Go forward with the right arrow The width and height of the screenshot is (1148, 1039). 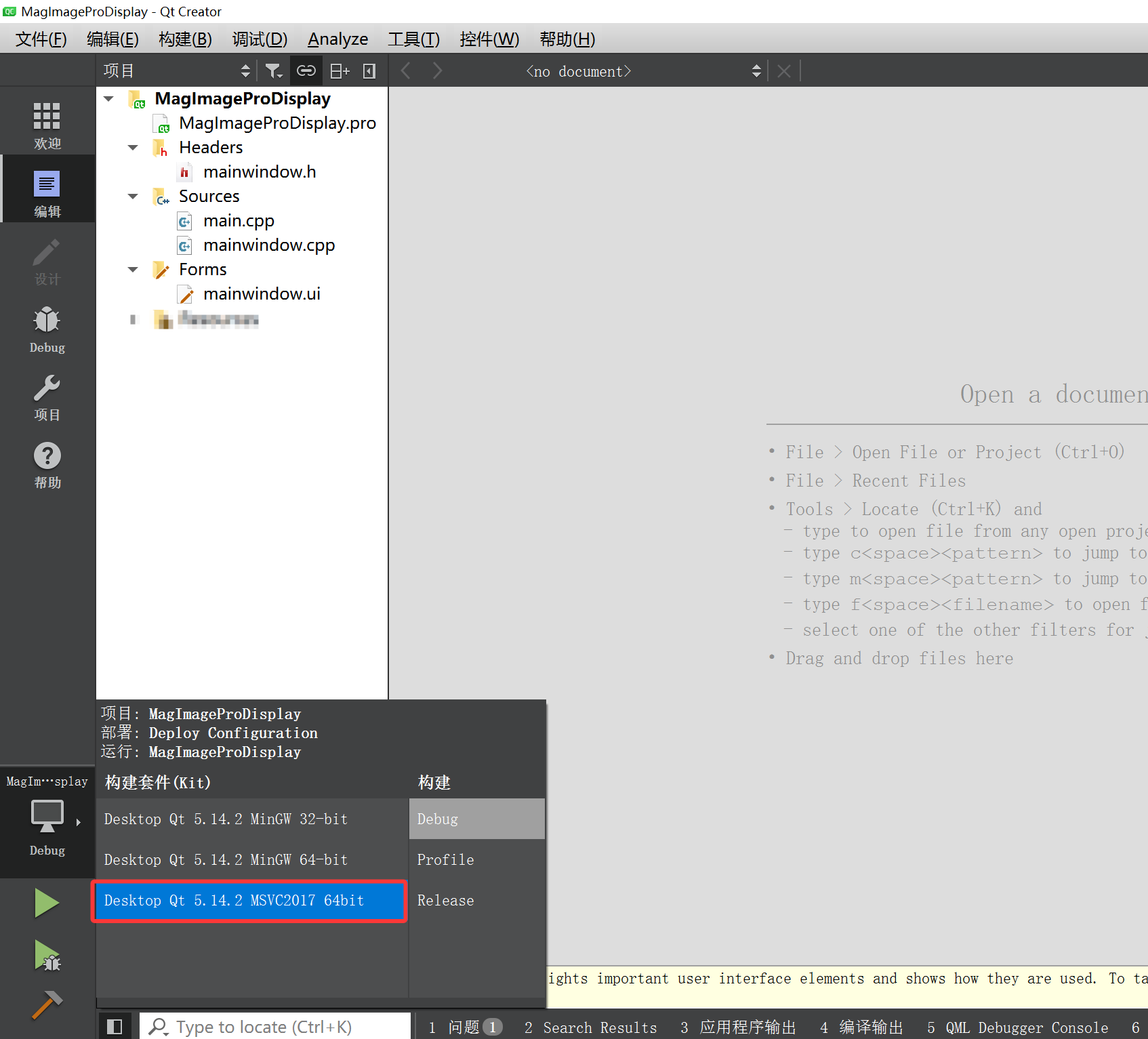437,71
